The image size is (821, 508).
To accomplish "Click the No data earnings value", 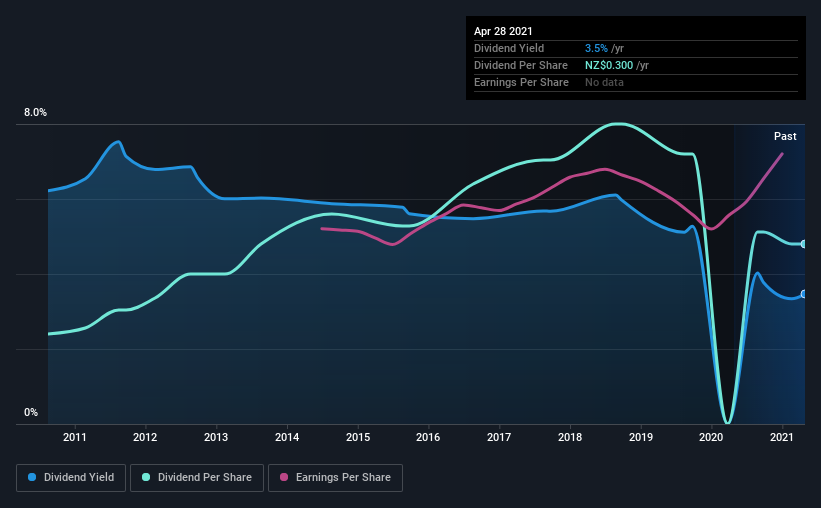I will tap(604, 82).
